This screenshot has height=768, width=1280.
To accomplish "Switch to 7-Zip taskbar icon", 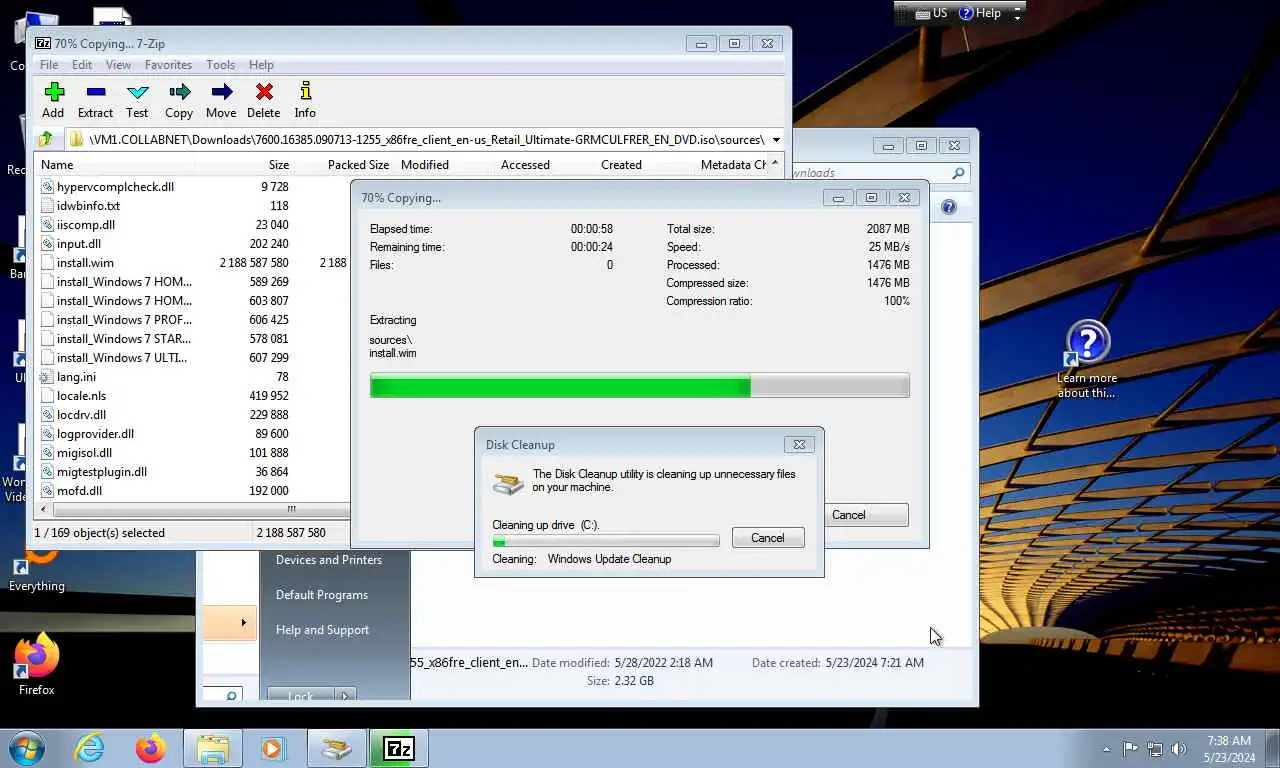I will 399,748.
